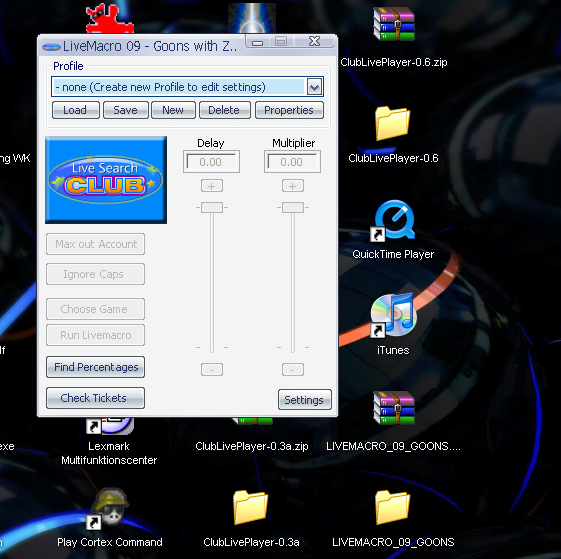Minimize the LiveMacro 09 window

click(257, 42)
